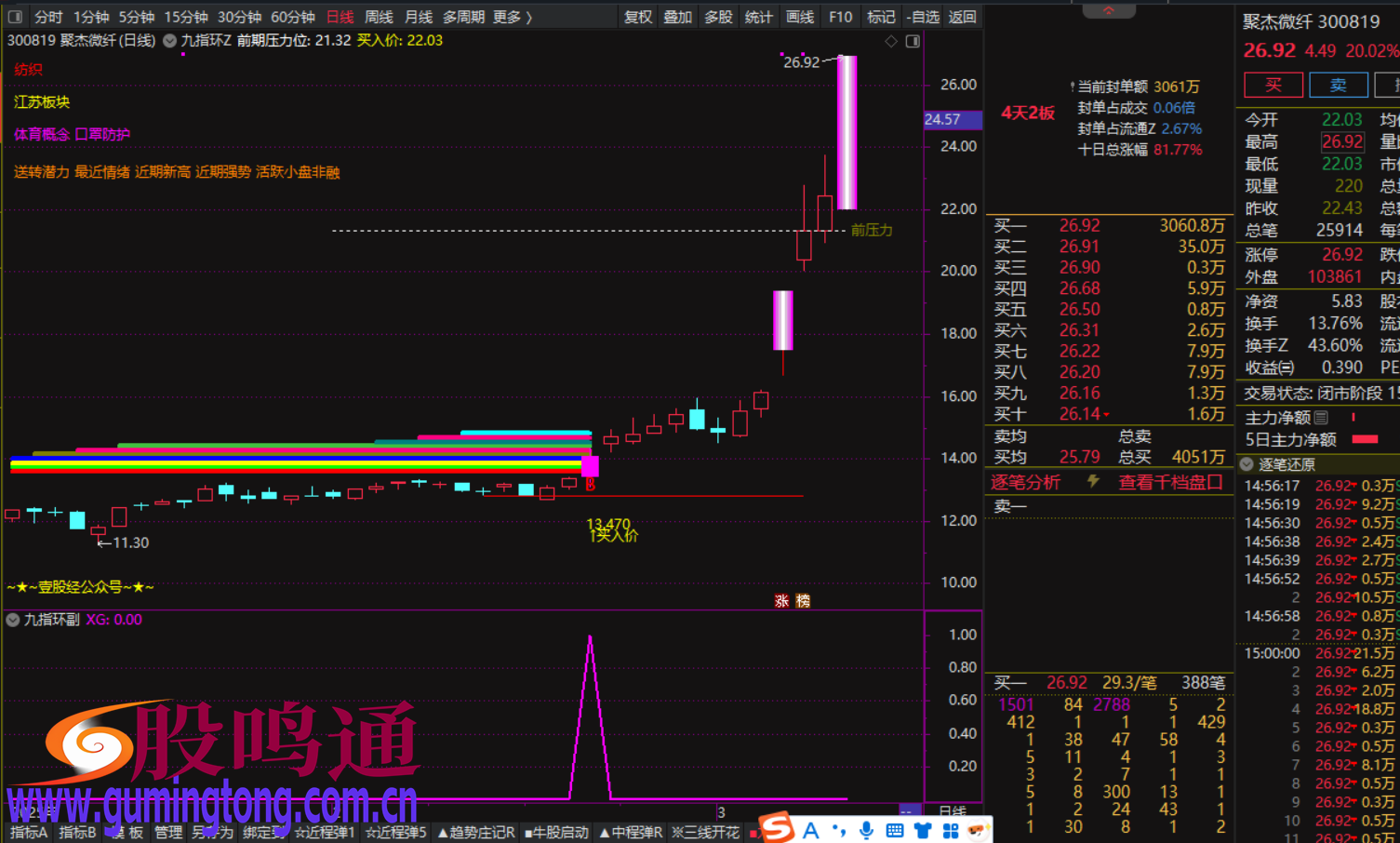Collapse the order panel with top chevron
Screen dimensions: 1400x843
pos(1108,11)
